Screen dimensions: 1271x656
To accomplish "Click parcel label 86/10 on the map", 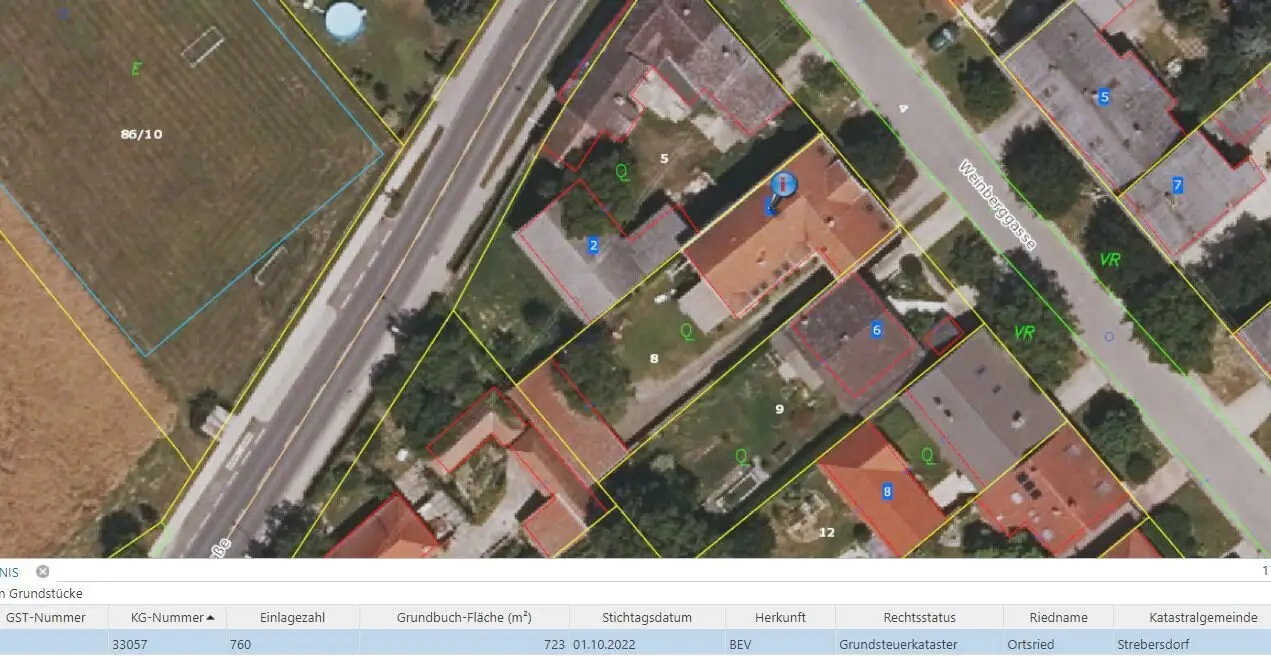I will point(142,133).
